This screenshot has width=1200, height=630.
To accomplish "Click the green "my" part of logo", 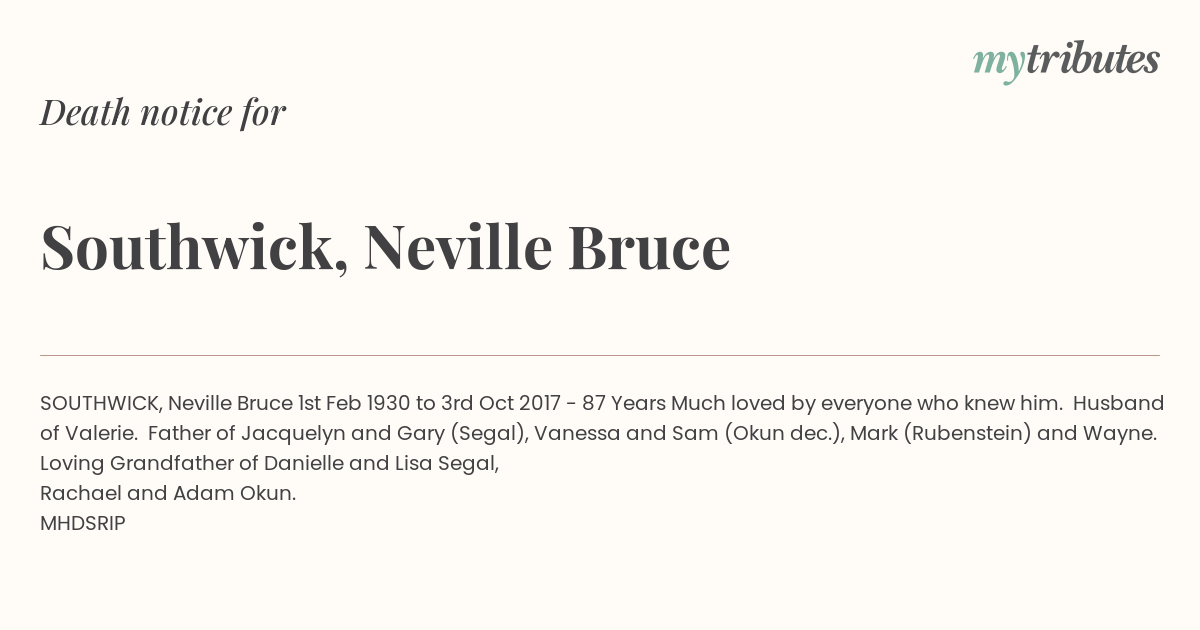I will (x=999, y=66).
